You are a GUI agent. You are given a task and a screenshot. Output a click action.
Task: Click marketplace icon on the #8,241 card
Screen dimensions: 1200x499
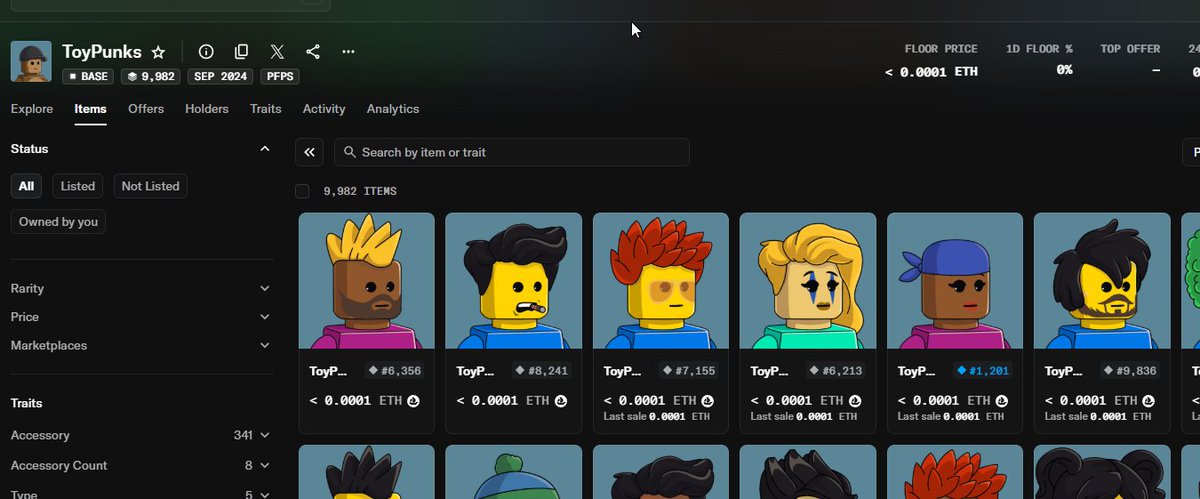pos(560,400)
